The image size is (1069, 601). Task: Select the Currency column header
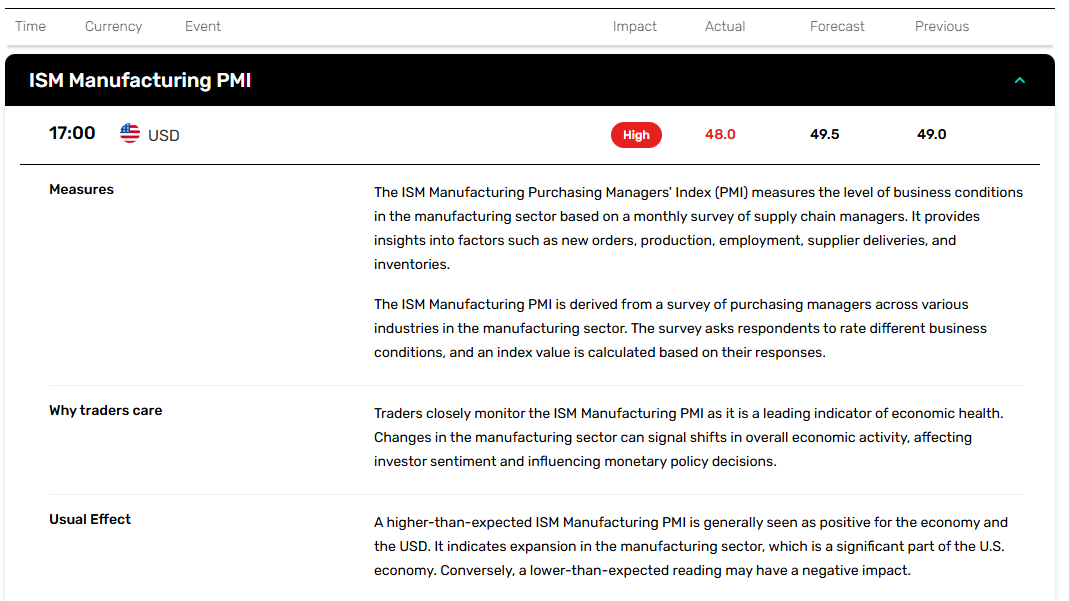[113, 27]
